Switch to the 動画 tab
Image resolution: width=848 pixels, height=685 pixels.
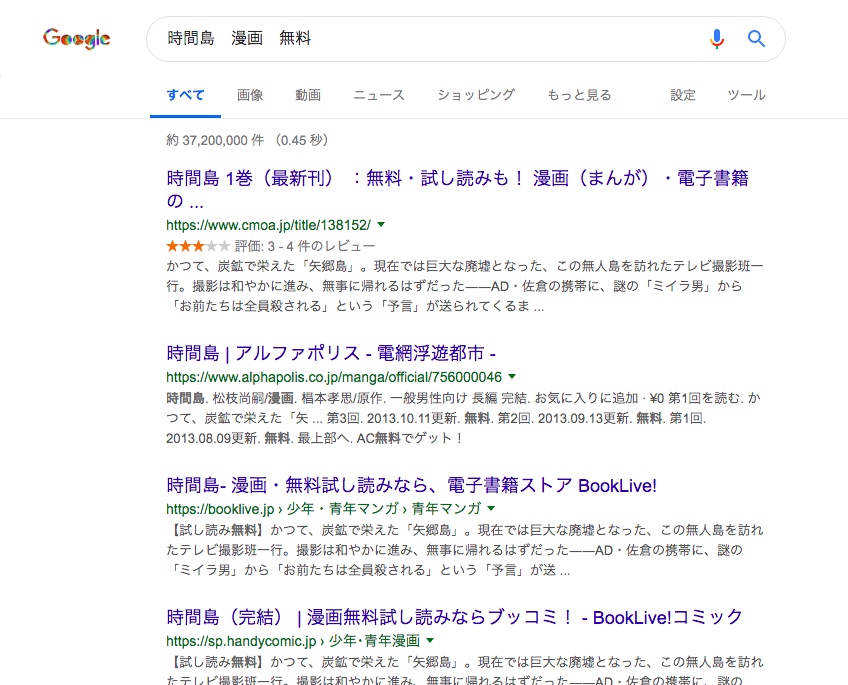(x=308, y=95)
